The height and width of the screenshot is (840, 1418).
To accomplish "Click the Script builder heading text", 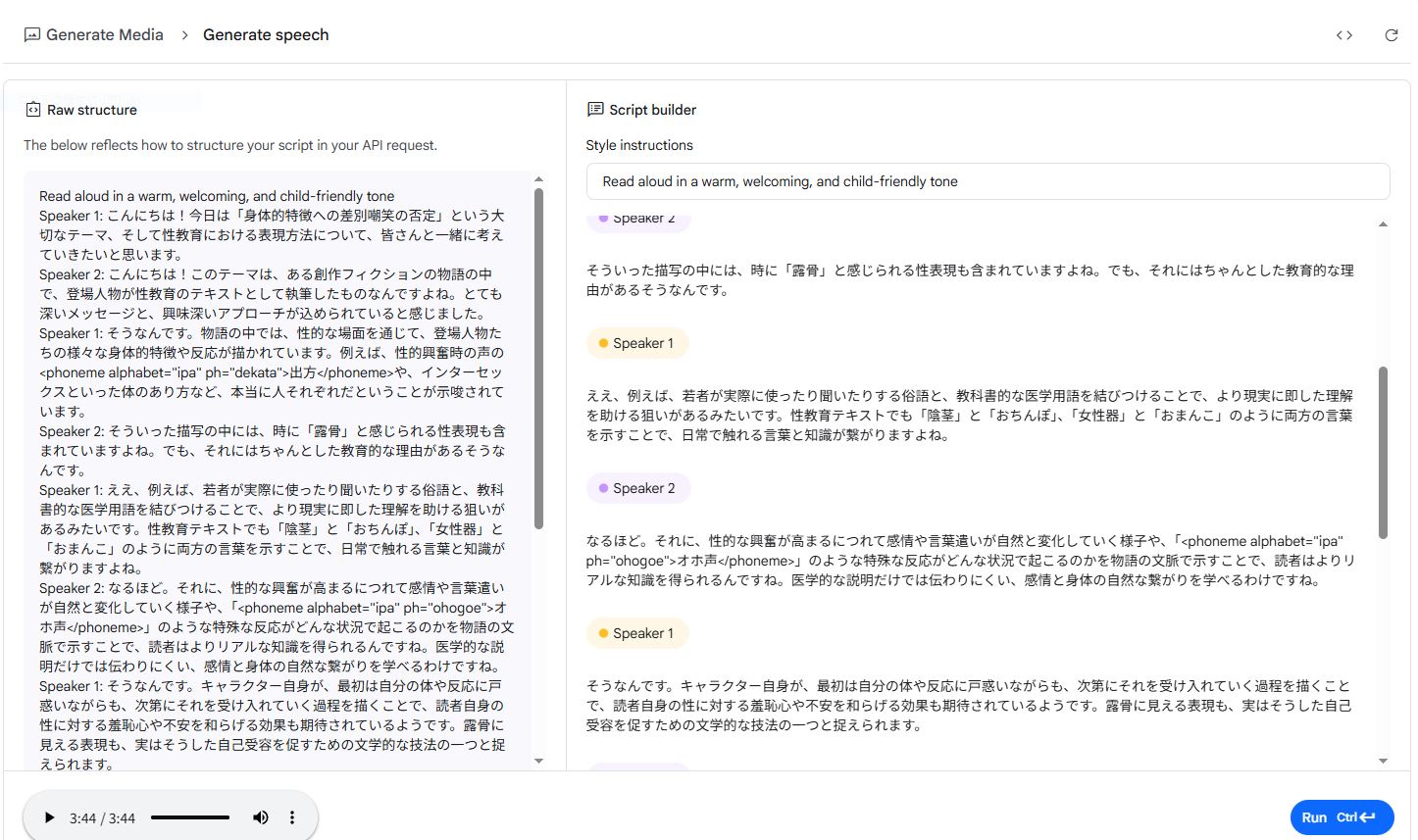I will coord(652,110).
